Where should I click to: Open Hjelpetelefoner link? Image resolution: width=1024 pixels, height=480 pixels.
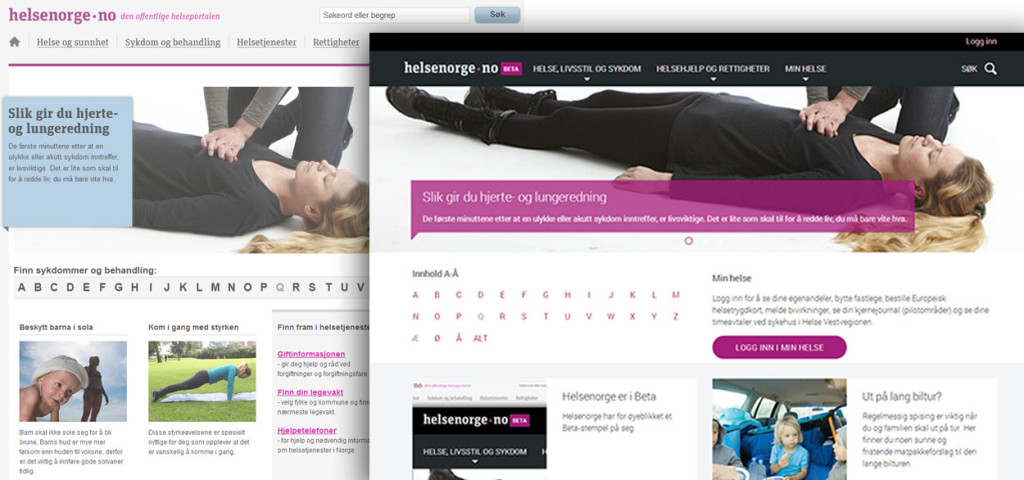point(307,430)
